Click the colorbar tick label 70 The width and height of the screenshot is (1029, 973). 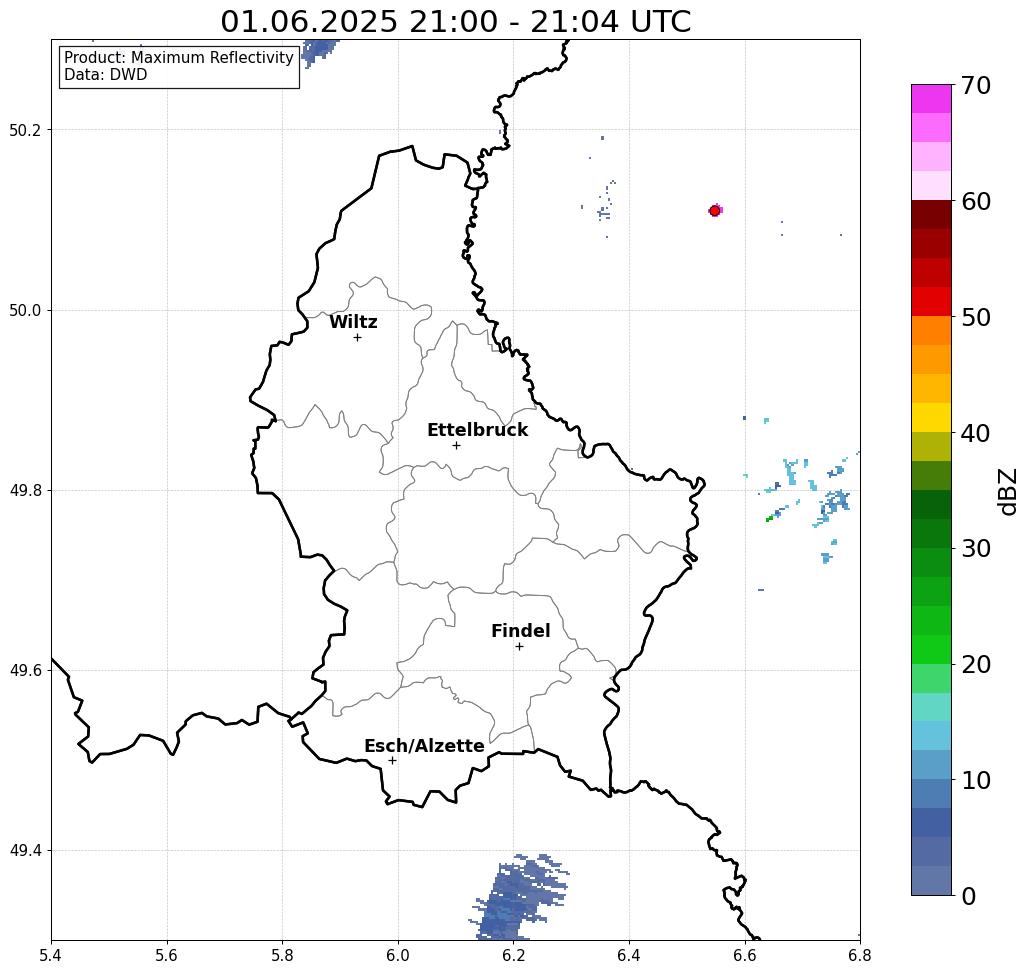tap(976, 85)
